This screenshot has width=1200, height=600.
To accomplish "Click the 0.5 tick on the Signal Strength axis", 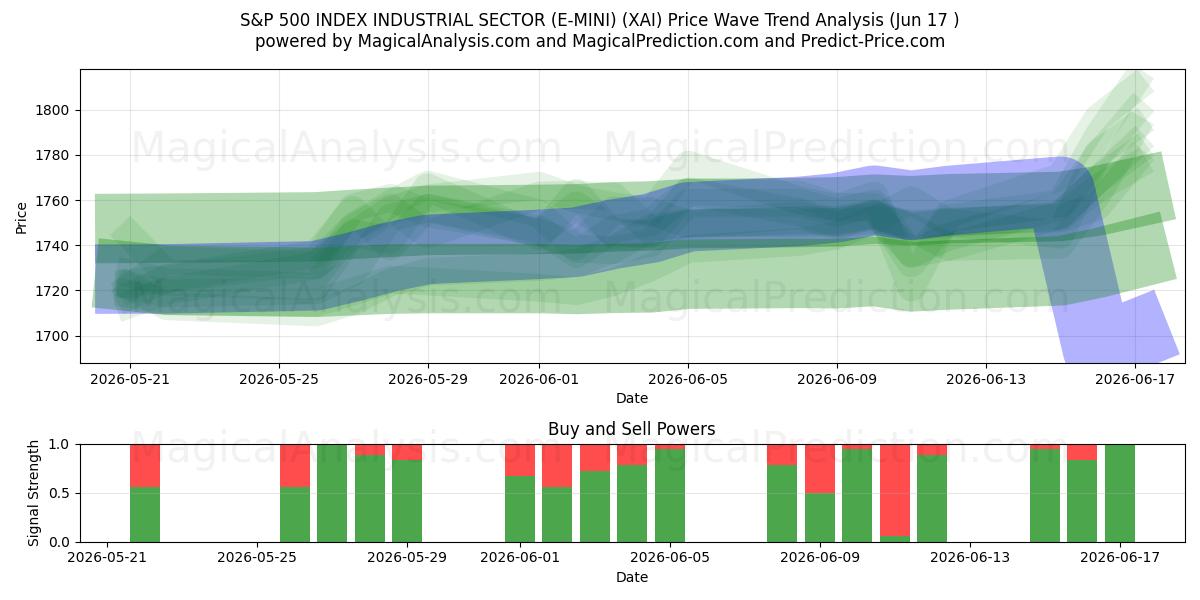I will 59,493.
